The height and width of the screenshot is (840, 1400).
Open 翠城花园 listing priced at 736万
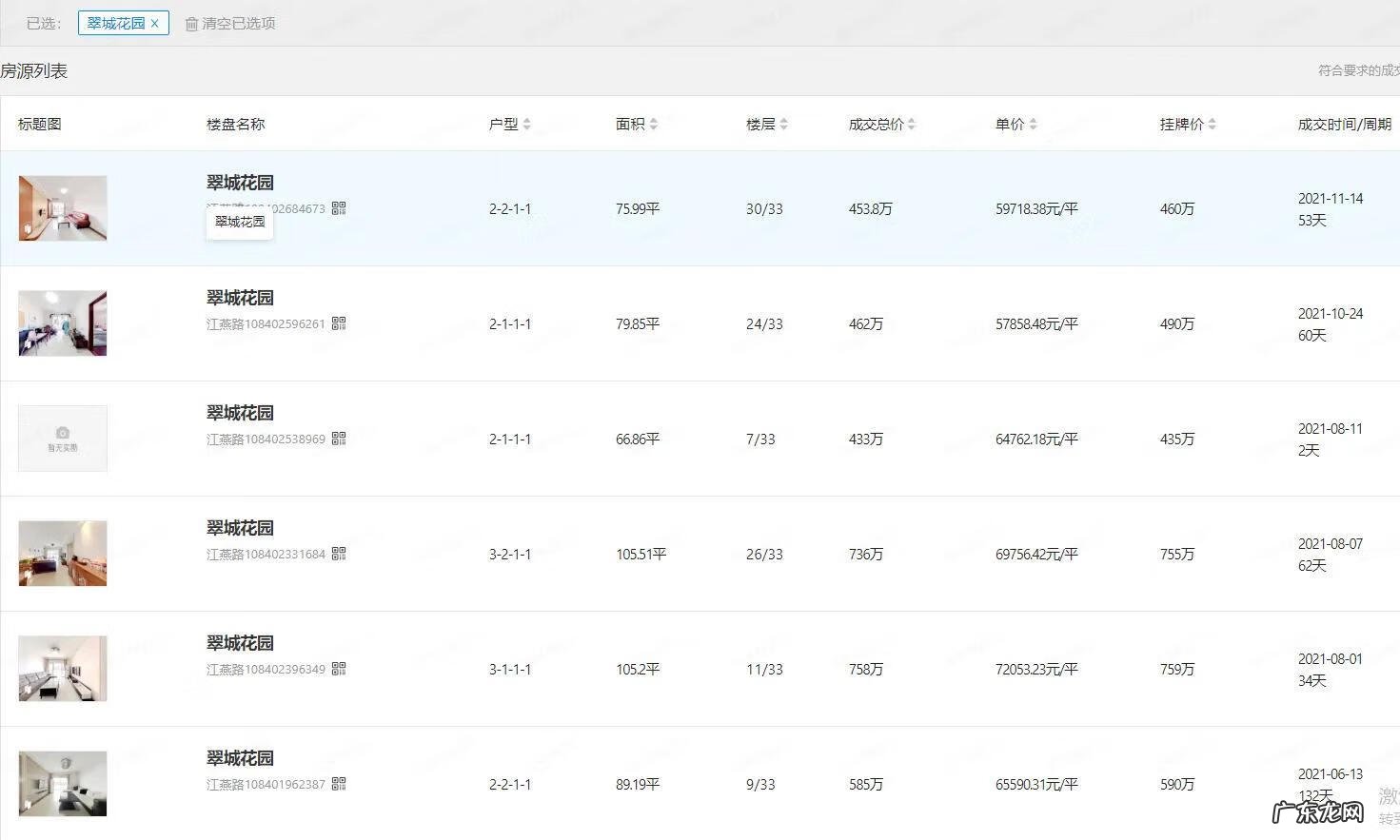(x=240, y=528)
